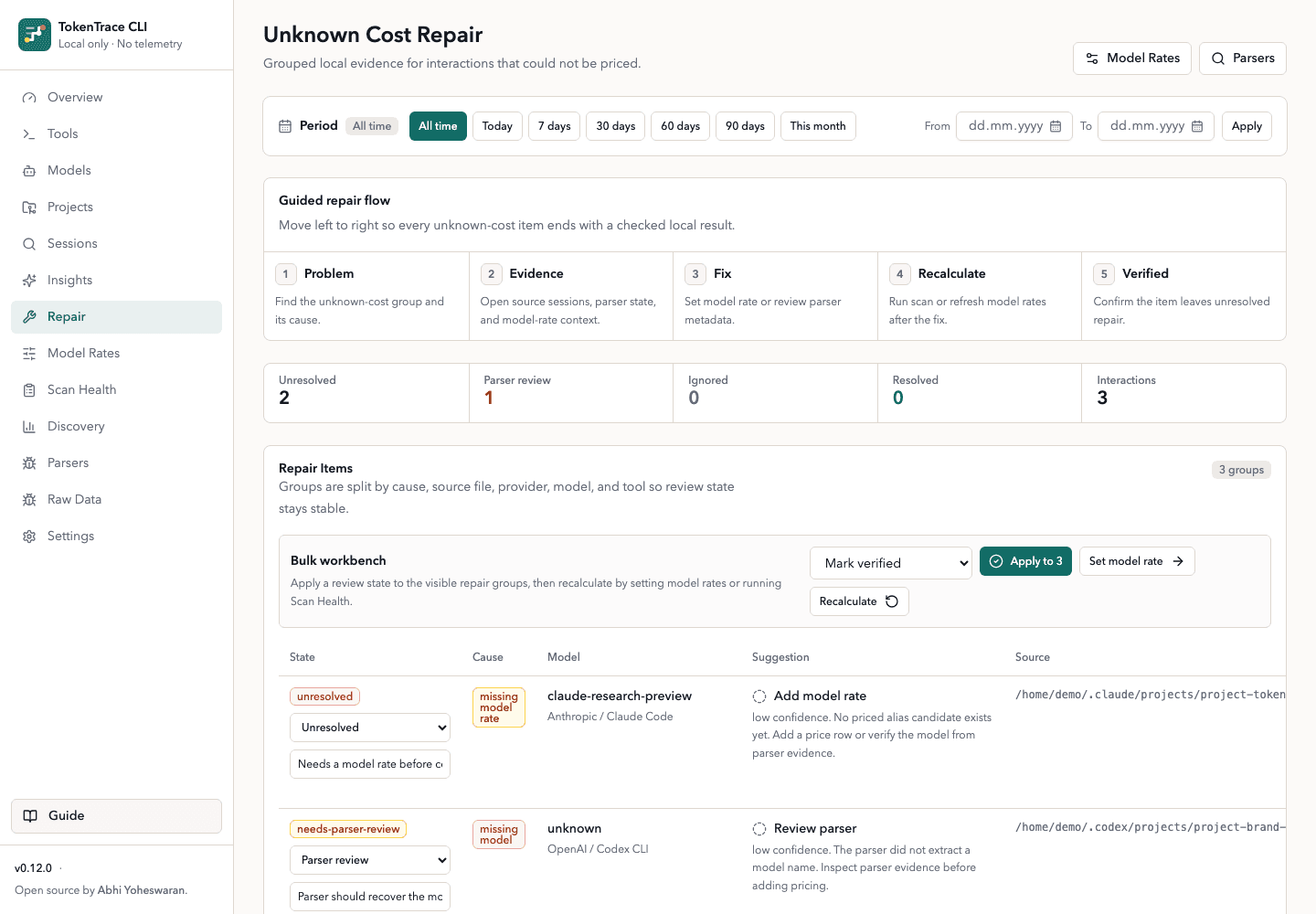The width and height of the screenshot is (1316, 914).
Task: Click the Evidence step card
Action: coord(571,296)
